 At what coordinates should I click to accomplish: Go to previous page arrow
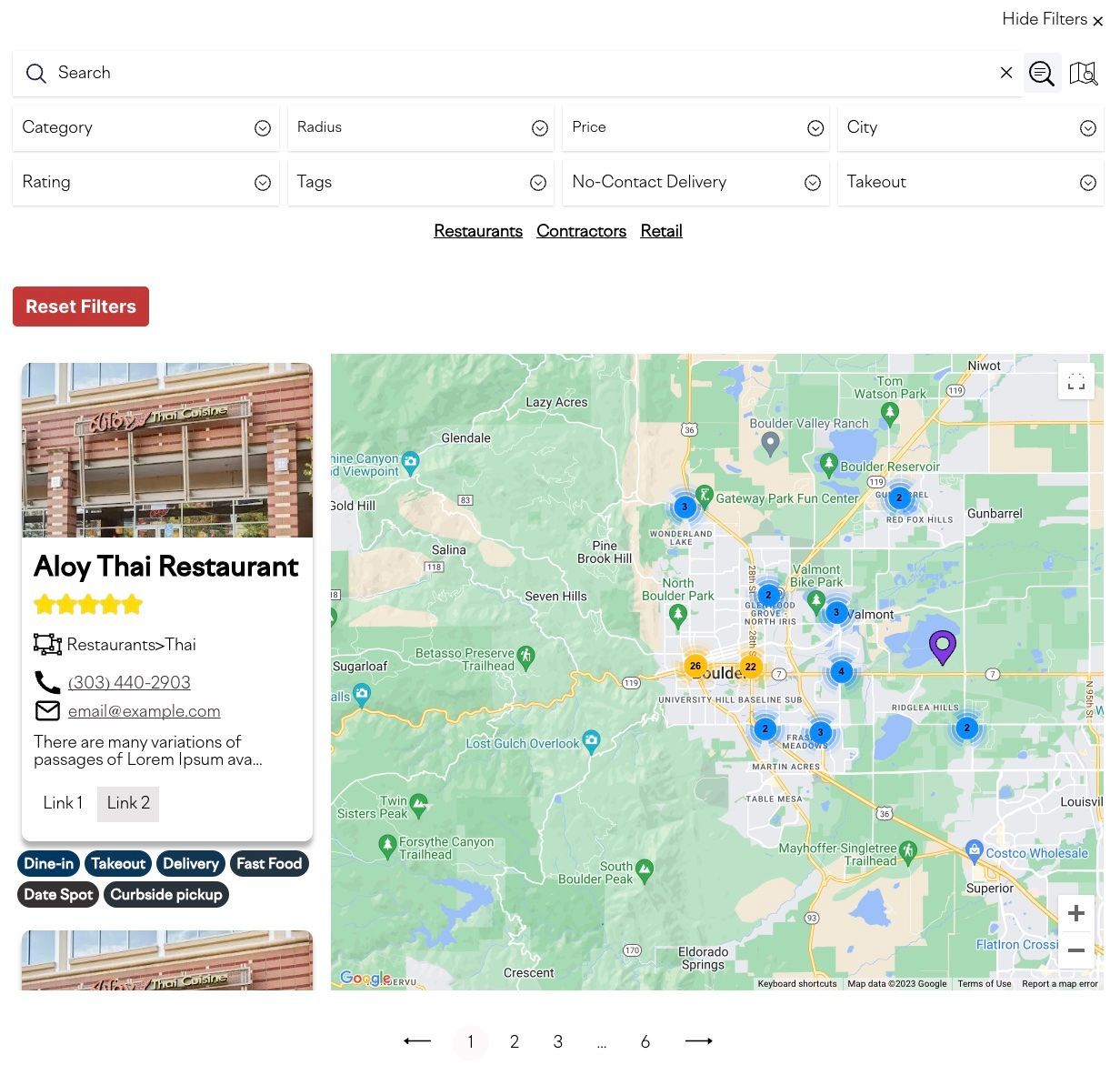pyautogui.click(x=417, y=1041)
